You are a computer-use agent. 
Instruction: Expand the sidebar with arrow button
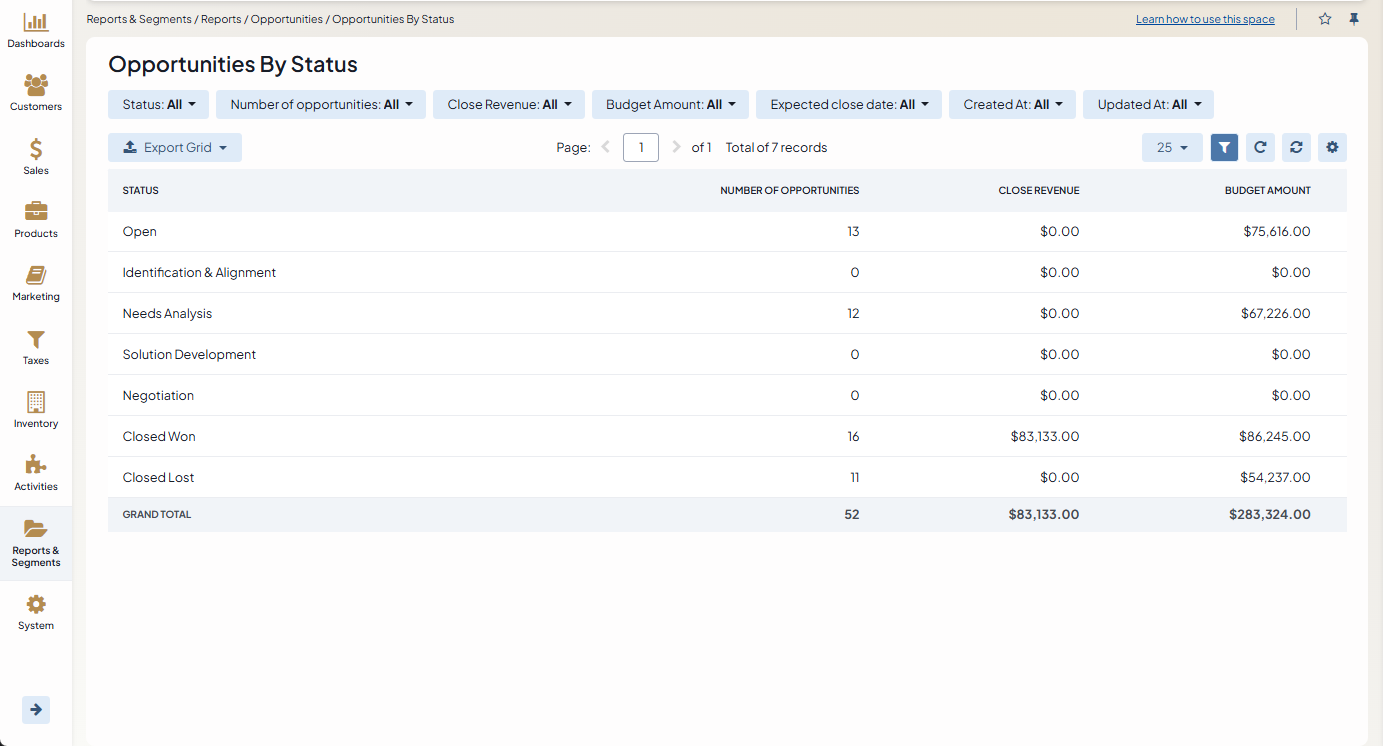coord(36,709)
